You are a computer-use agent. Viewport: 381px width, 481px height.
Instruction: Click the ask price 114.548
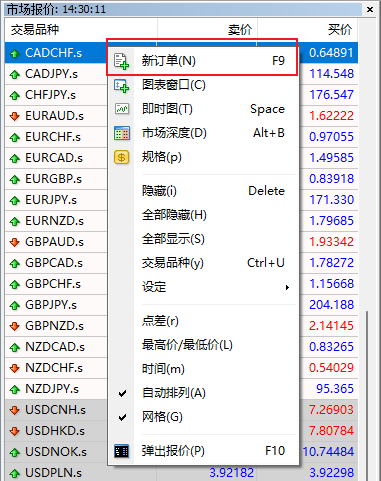(x=331, y=74)
